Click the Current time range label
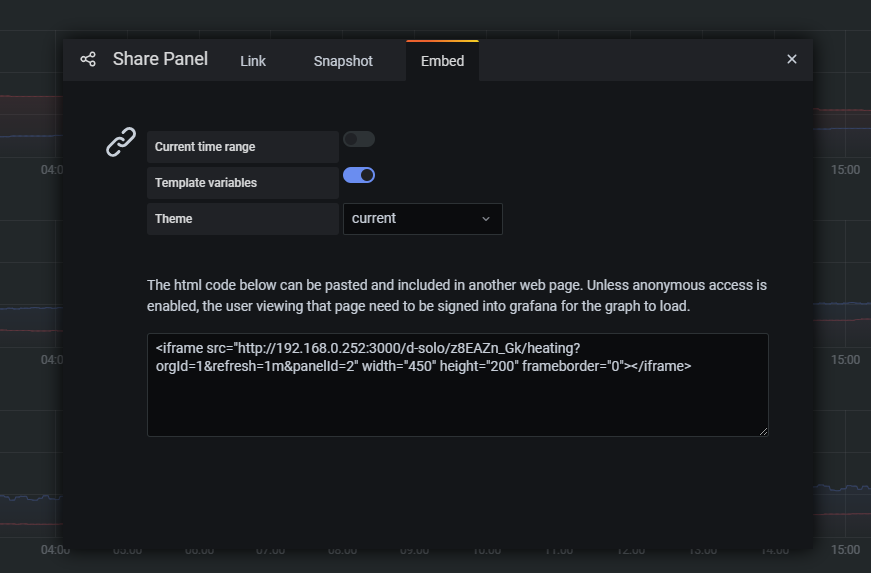The image size is (871, 573). 205,147
